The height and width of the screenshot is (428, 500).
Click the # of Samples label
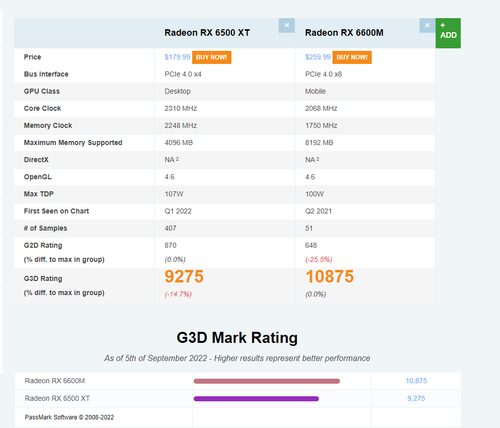point(45,228)
